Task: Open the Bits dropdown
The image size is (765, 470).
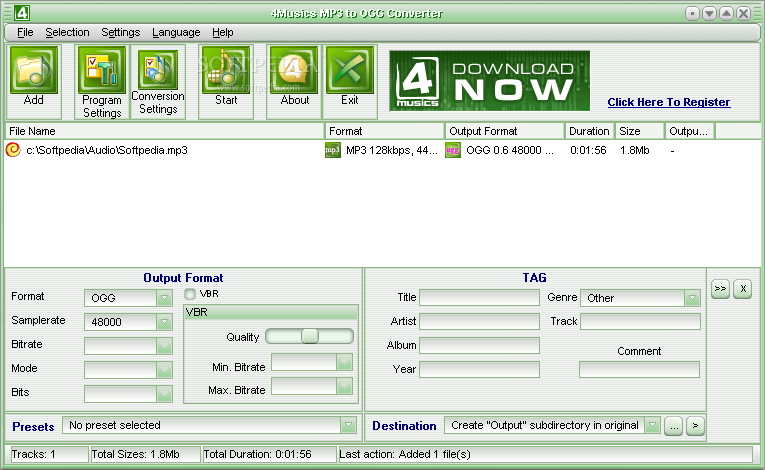Action: [164, 393]
